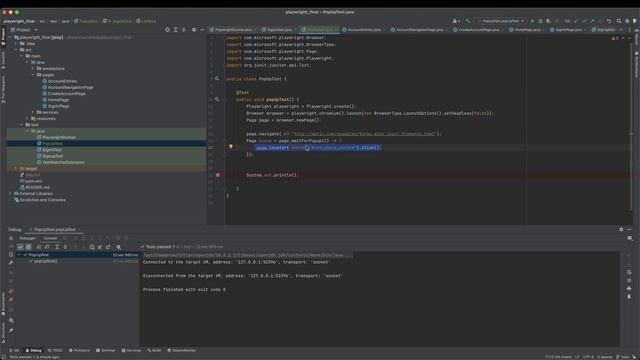640x360 pixels.
Task: Click the yellow intention lightbulb in the editor
Action: click(x=231, y=147)
